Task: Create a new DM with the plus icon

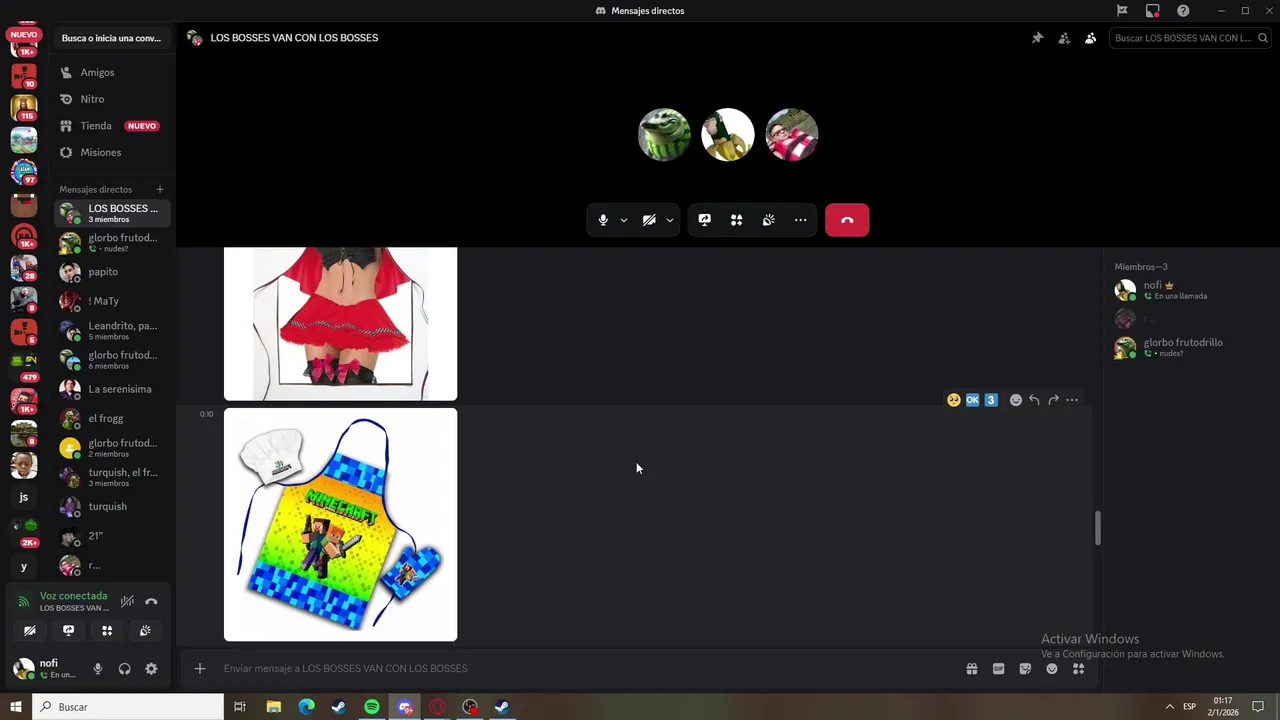Action: [159, 189]
